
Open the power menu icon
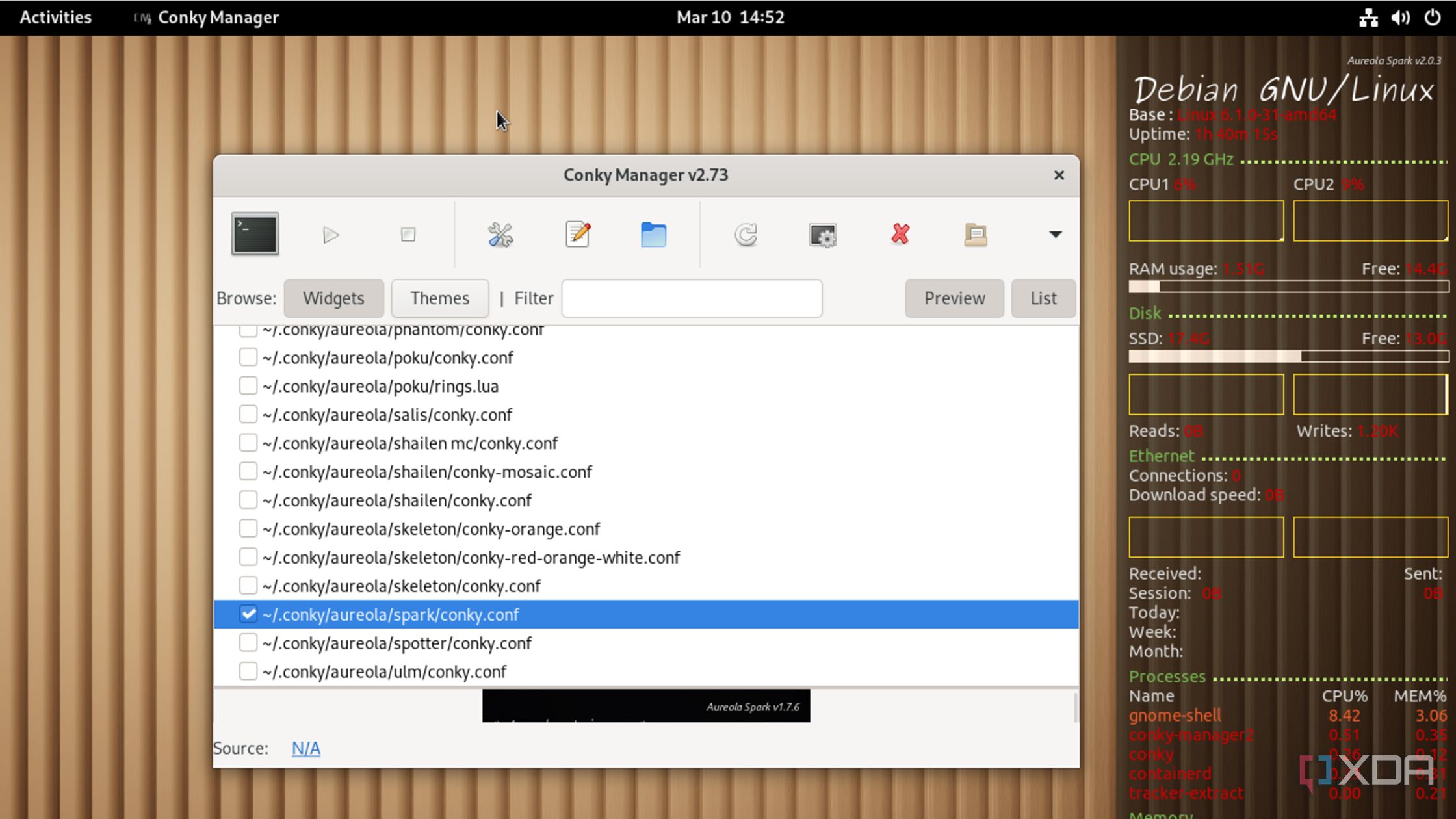(1433, 18)
